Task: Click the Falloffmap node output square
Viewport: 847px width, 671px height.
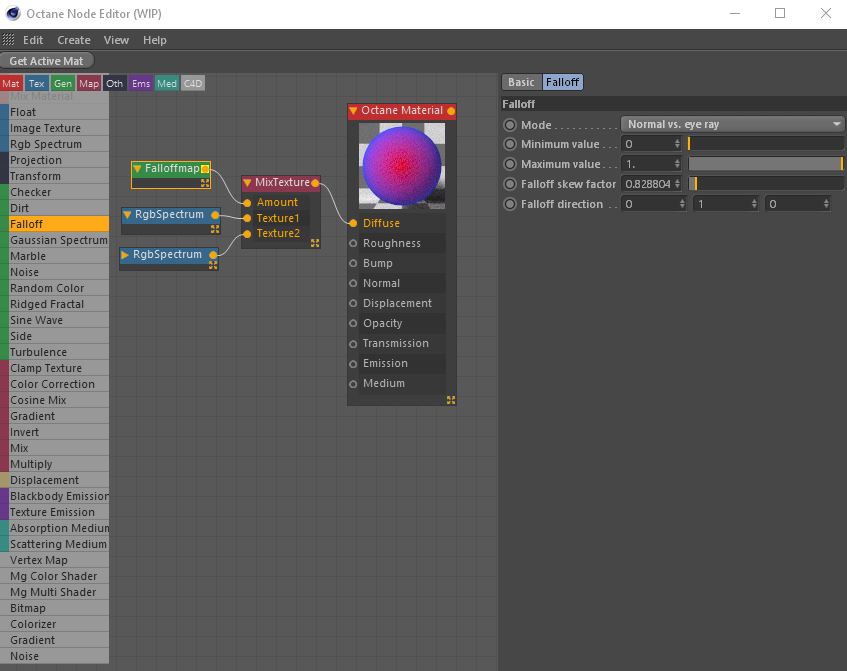Action: [x=205, y=169]
